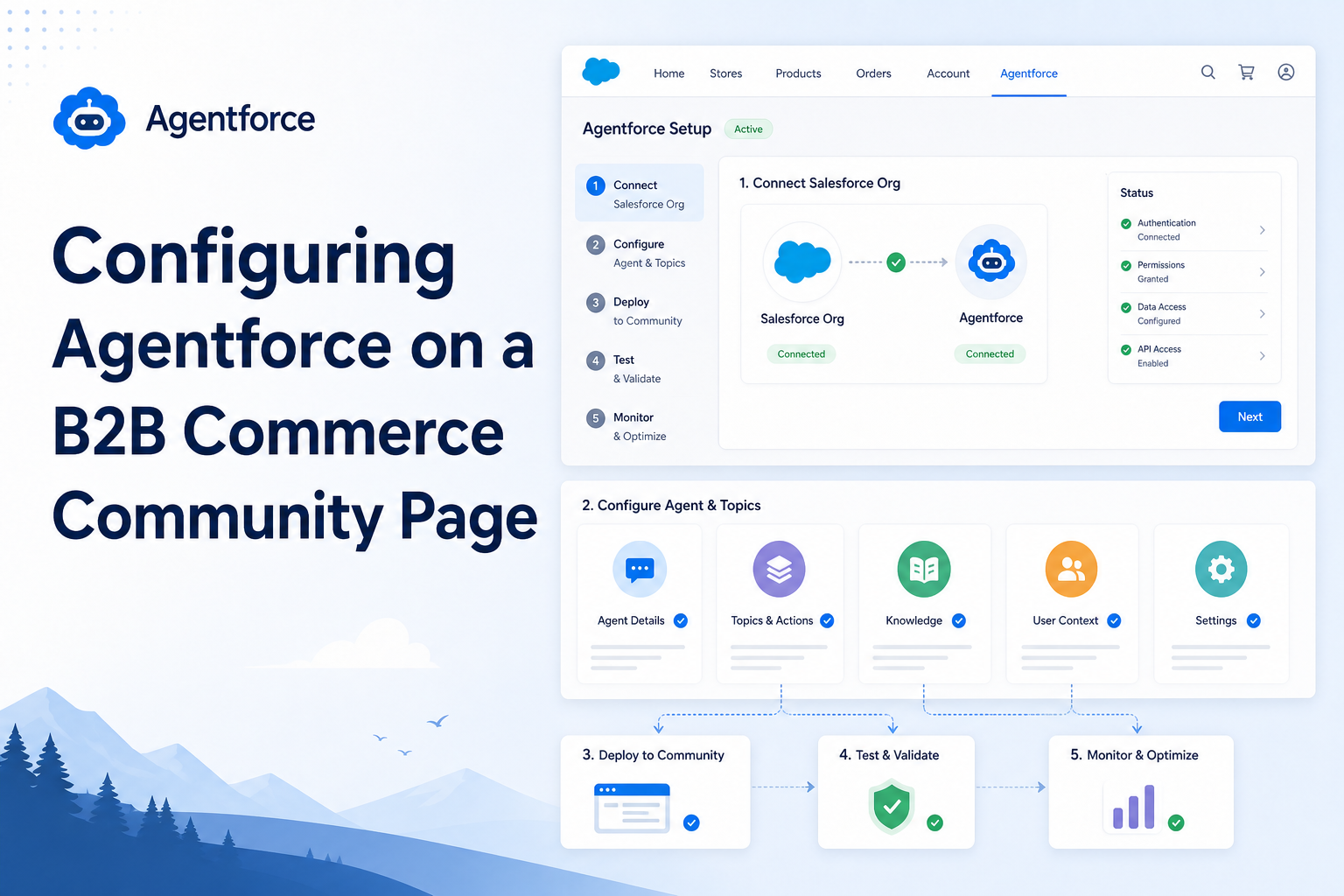Click the blue Next button

click(x=1250, y=416)
